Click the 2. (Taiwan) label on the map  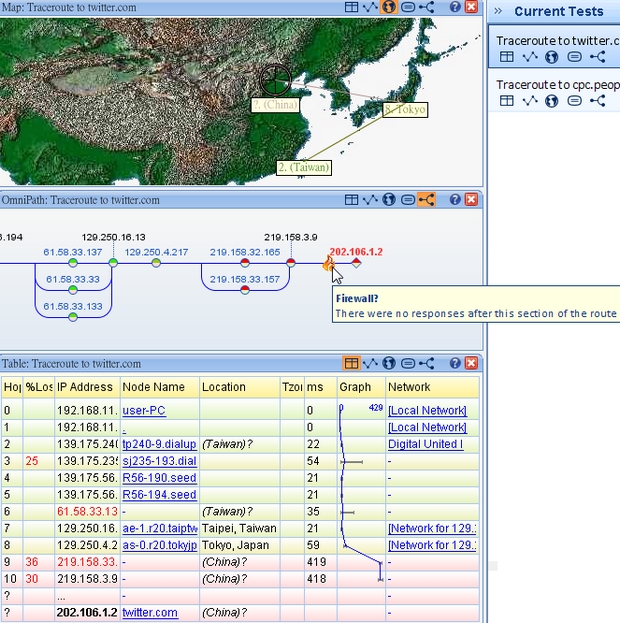[x=304, y=167]
